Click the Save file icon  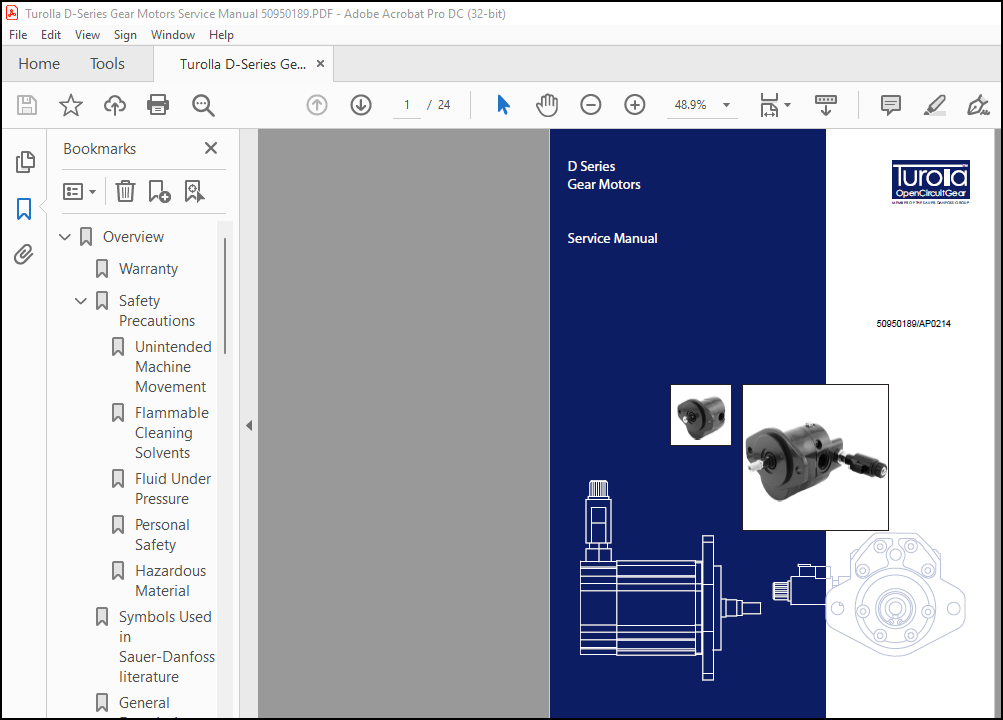tap(27, 105)
